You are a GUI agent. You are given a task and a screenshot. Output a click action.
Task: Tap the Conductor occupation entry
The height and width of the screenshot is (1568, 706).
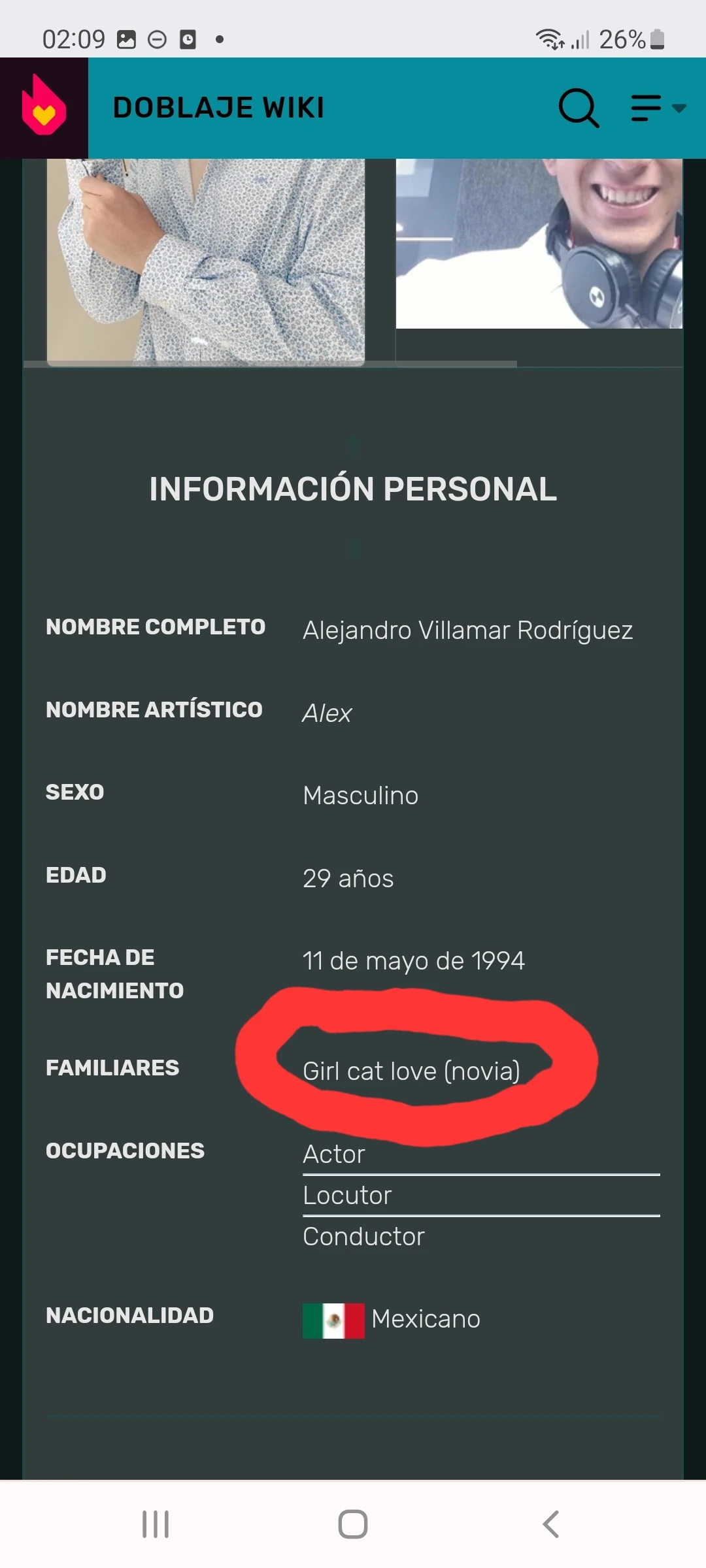pos(364,1236)
